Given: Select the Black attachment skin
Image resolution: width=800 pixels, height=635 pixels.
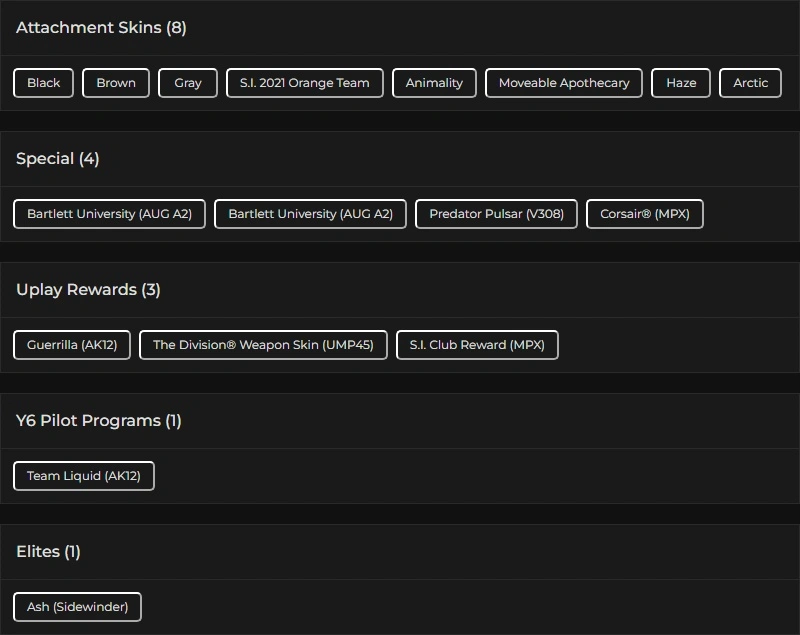Looking at the screenshot, I should pos(43,83).
